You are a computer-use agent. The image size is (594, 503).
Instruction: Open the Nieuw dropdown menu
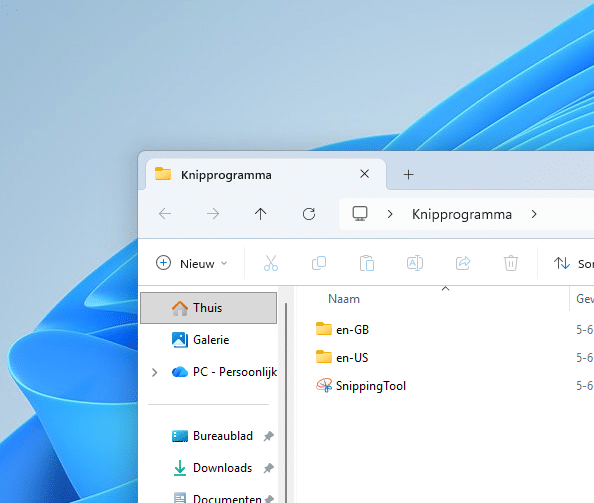[x=192, y=263]
